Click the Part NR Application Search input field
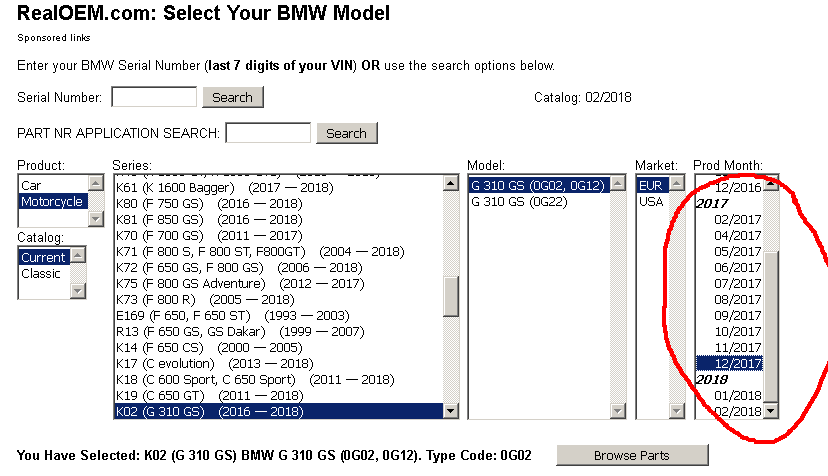The width and height of the screenshot is (828, 476). click(x=268, y=133)
